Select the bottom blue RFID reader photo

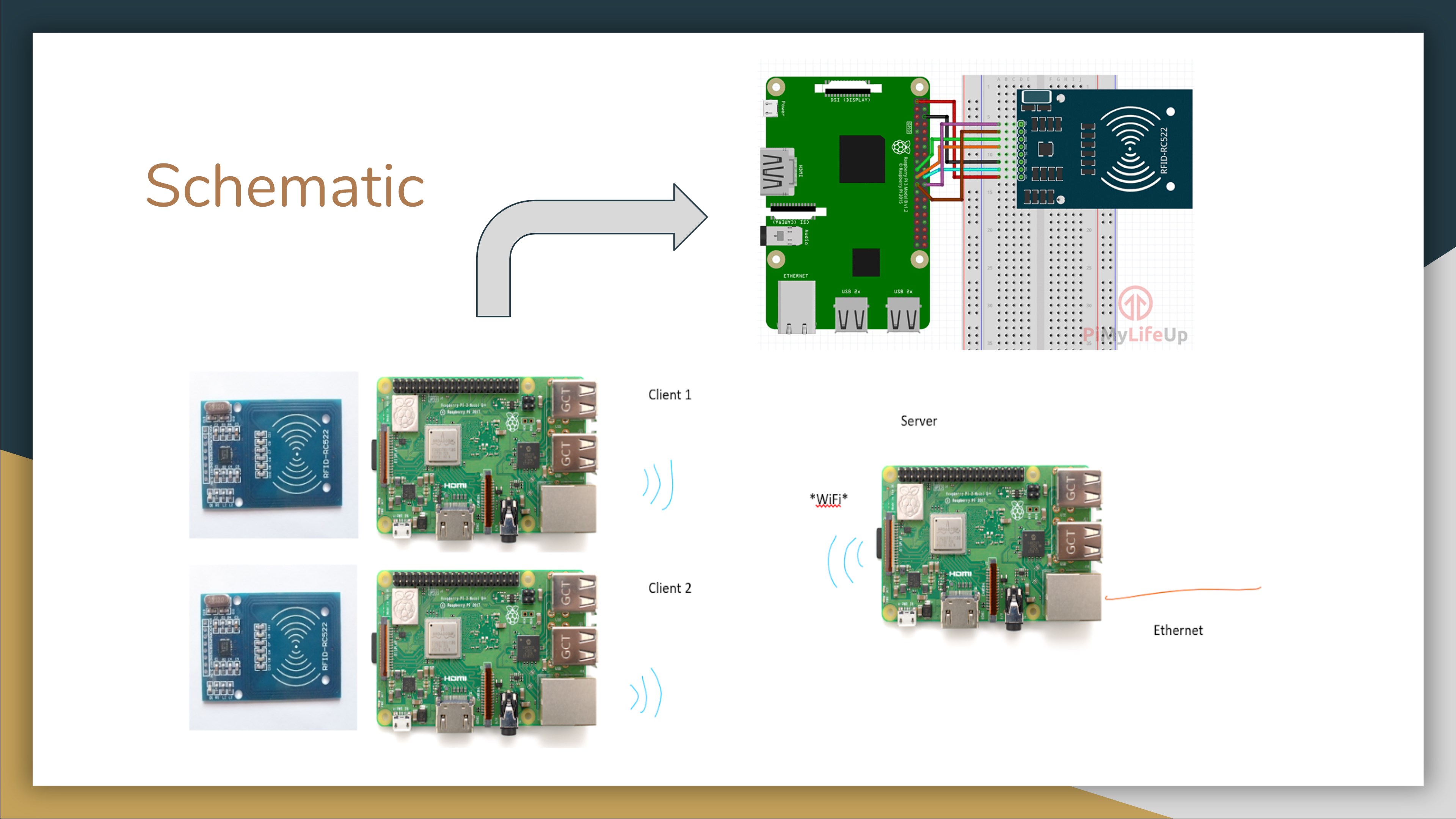(x=273, y=647)
